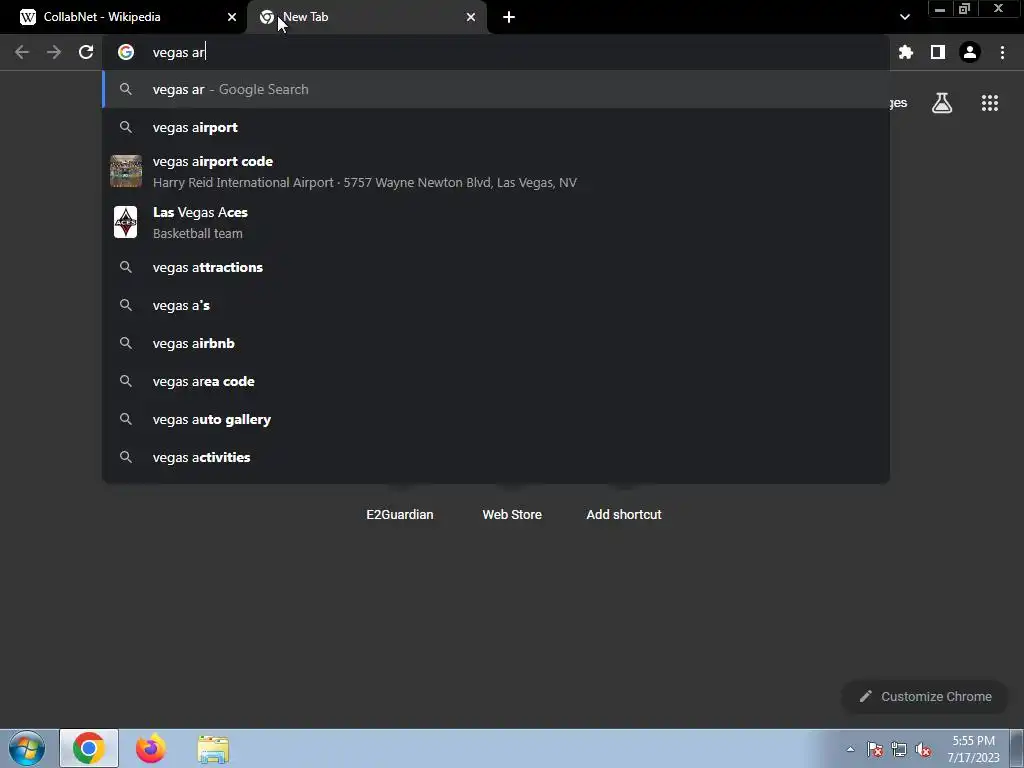Open the Web Store shortcut
The height and width of the screenshot is (768, 1024).
512,514
